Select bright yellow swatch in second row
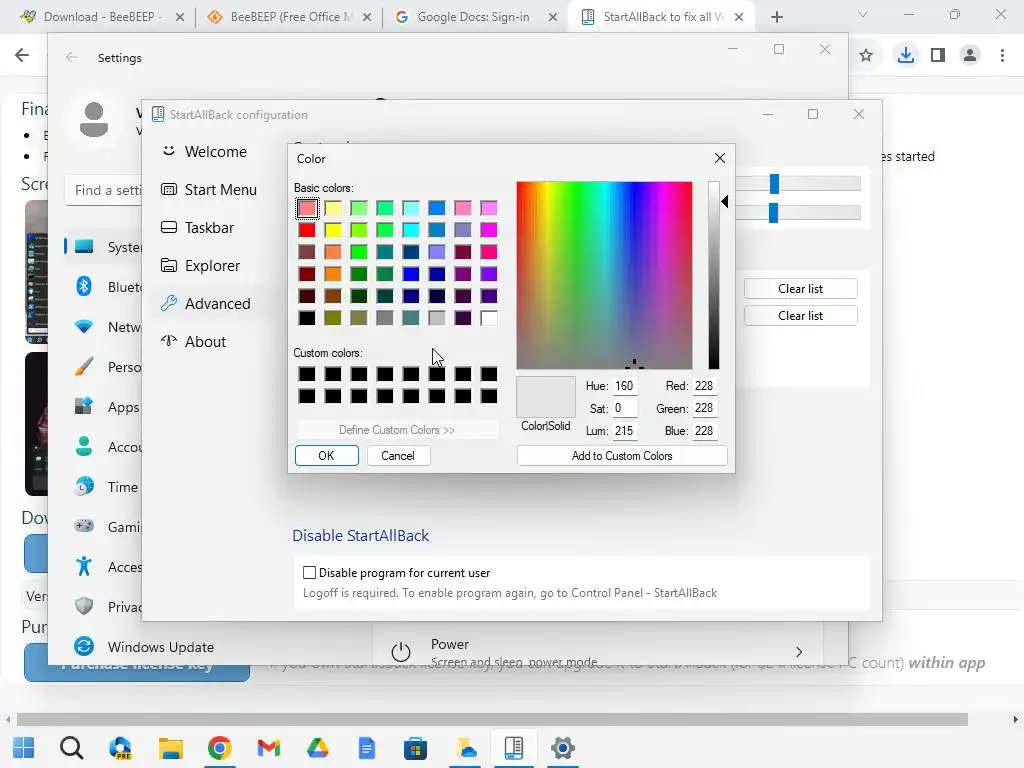The width and height of the screenshot is (1024, 768). 333,230
